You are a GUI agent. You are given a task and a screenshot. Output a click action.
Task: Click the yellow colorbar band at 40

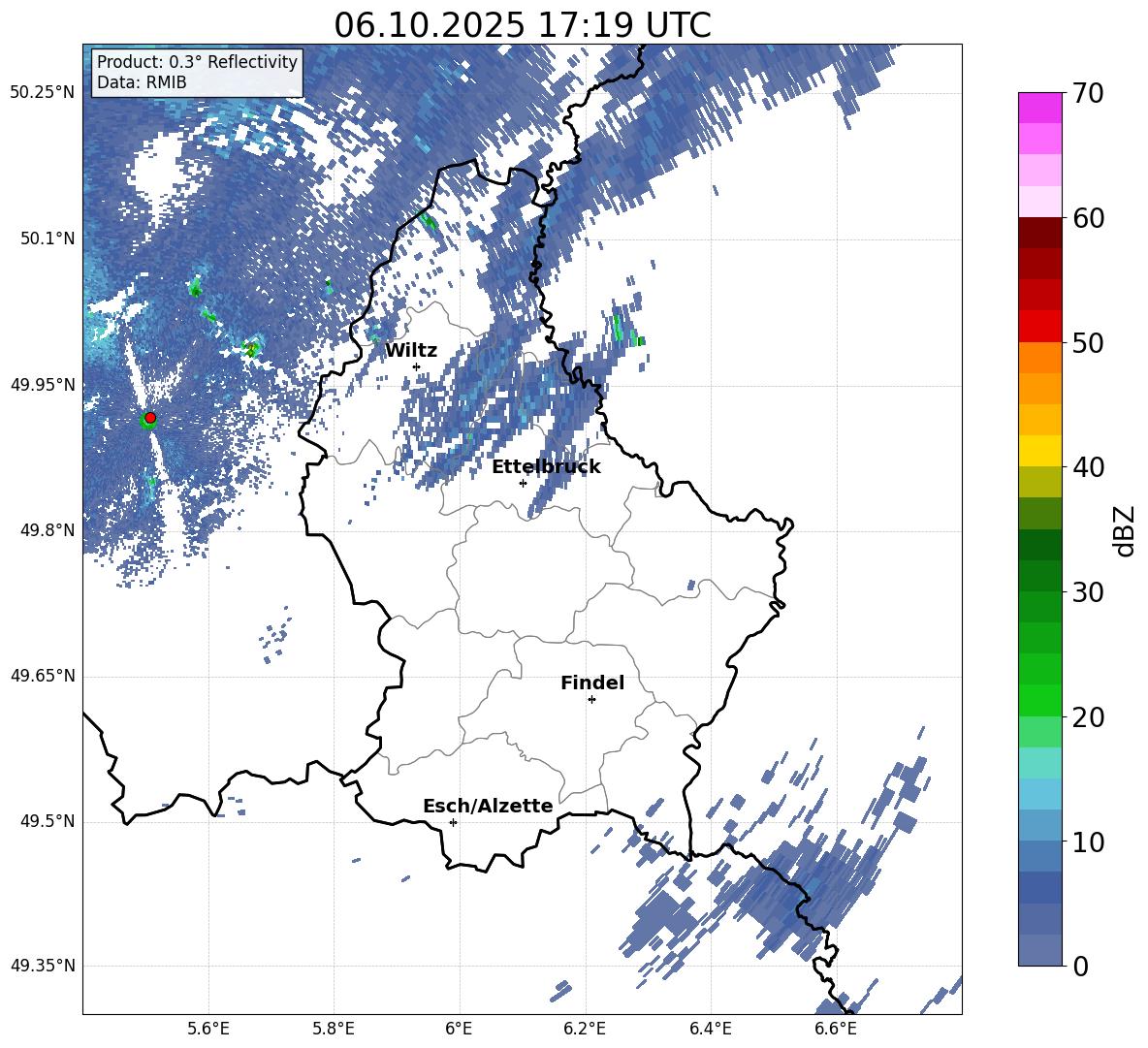[x=1039, y=452]
